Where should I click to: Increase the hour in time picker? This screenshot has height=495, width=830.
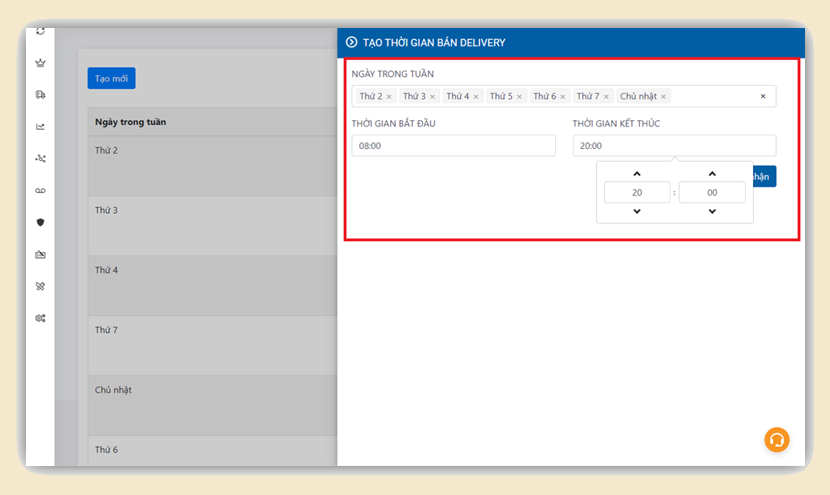[637, 174]
